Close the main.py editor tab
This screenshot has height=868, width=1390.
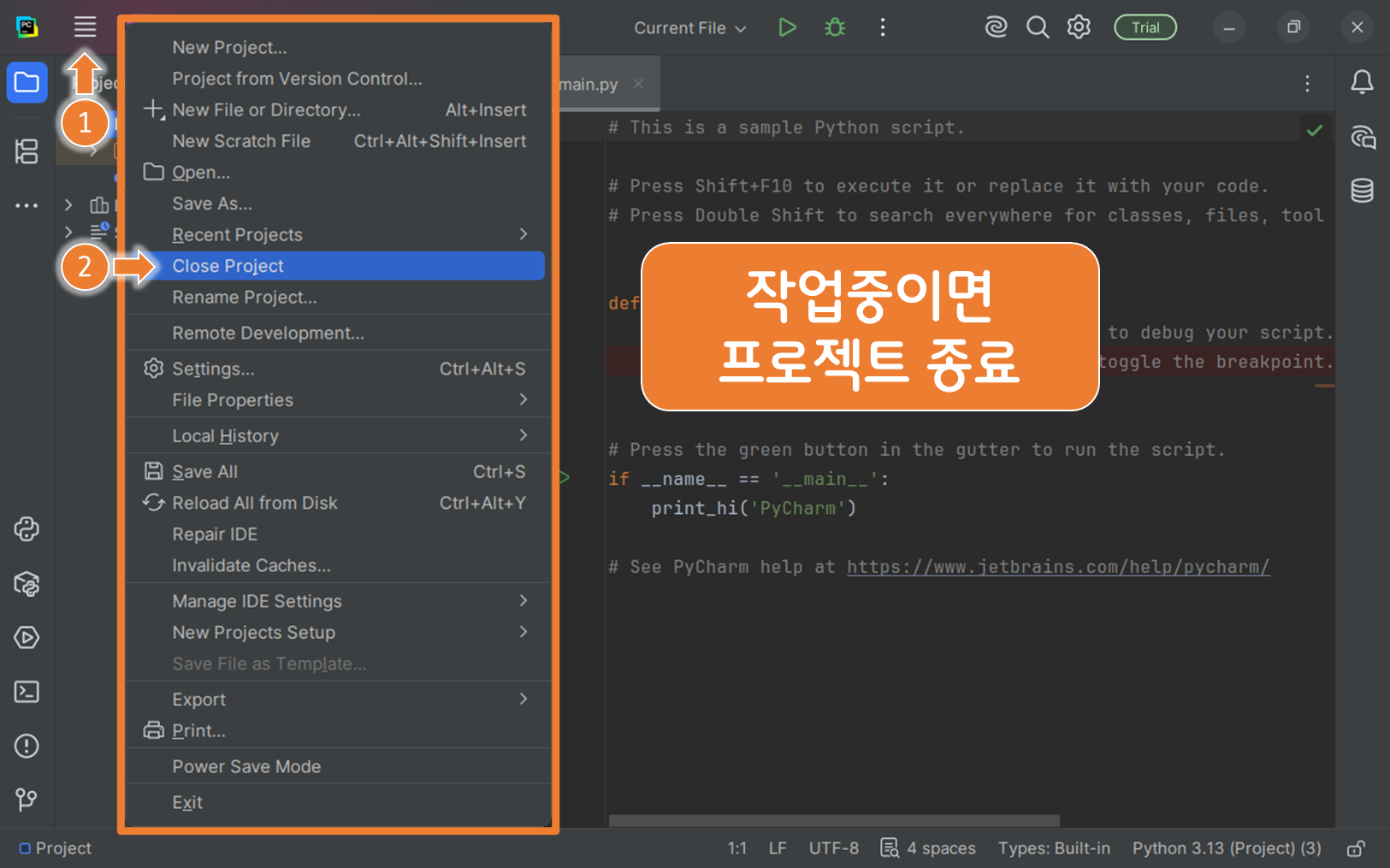pyautogui.click(x=638, y=83)
